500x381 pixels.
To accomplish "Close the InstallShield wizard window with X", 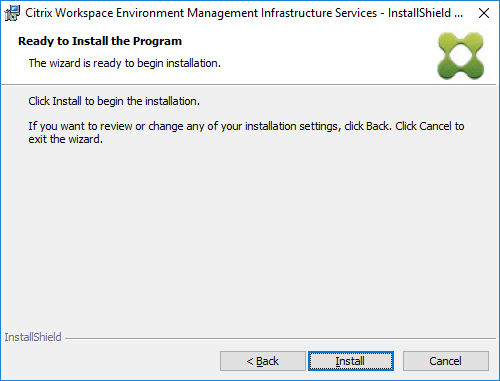I will coord(484,13).
